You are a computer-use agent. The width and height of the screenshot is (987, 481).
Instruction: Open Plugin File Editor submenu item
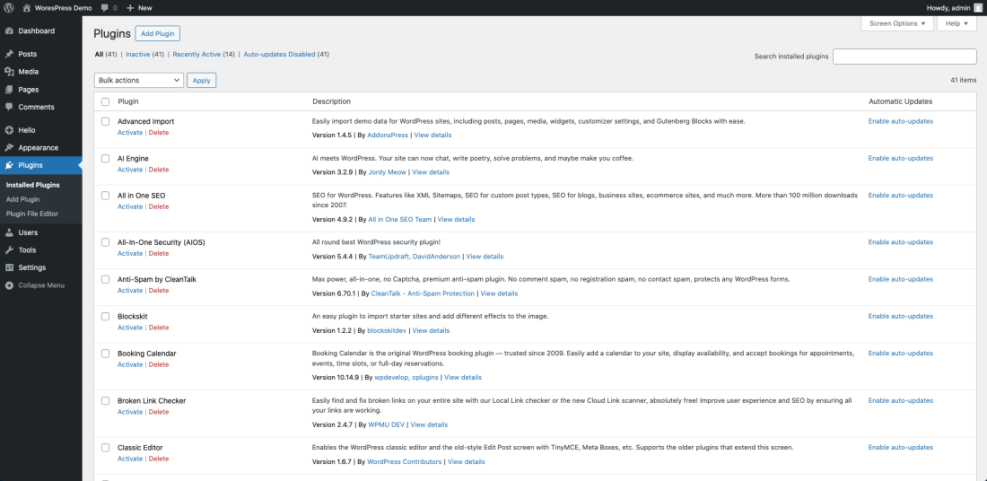tap(32, 214)
